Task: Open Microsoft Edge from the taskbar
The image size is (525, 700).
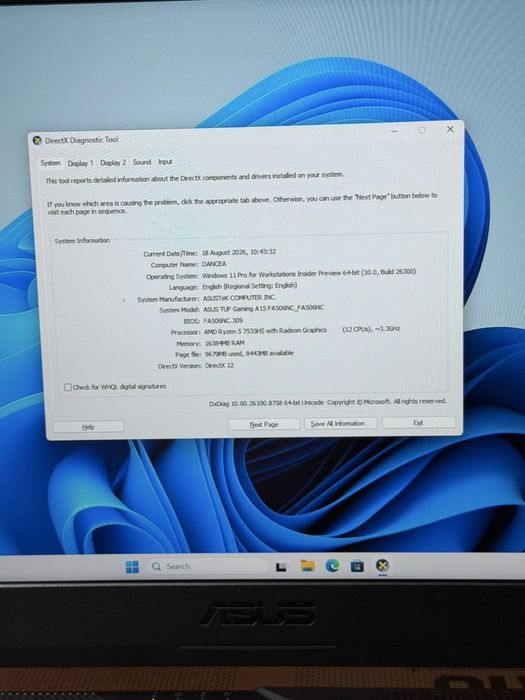Action: 332,566
